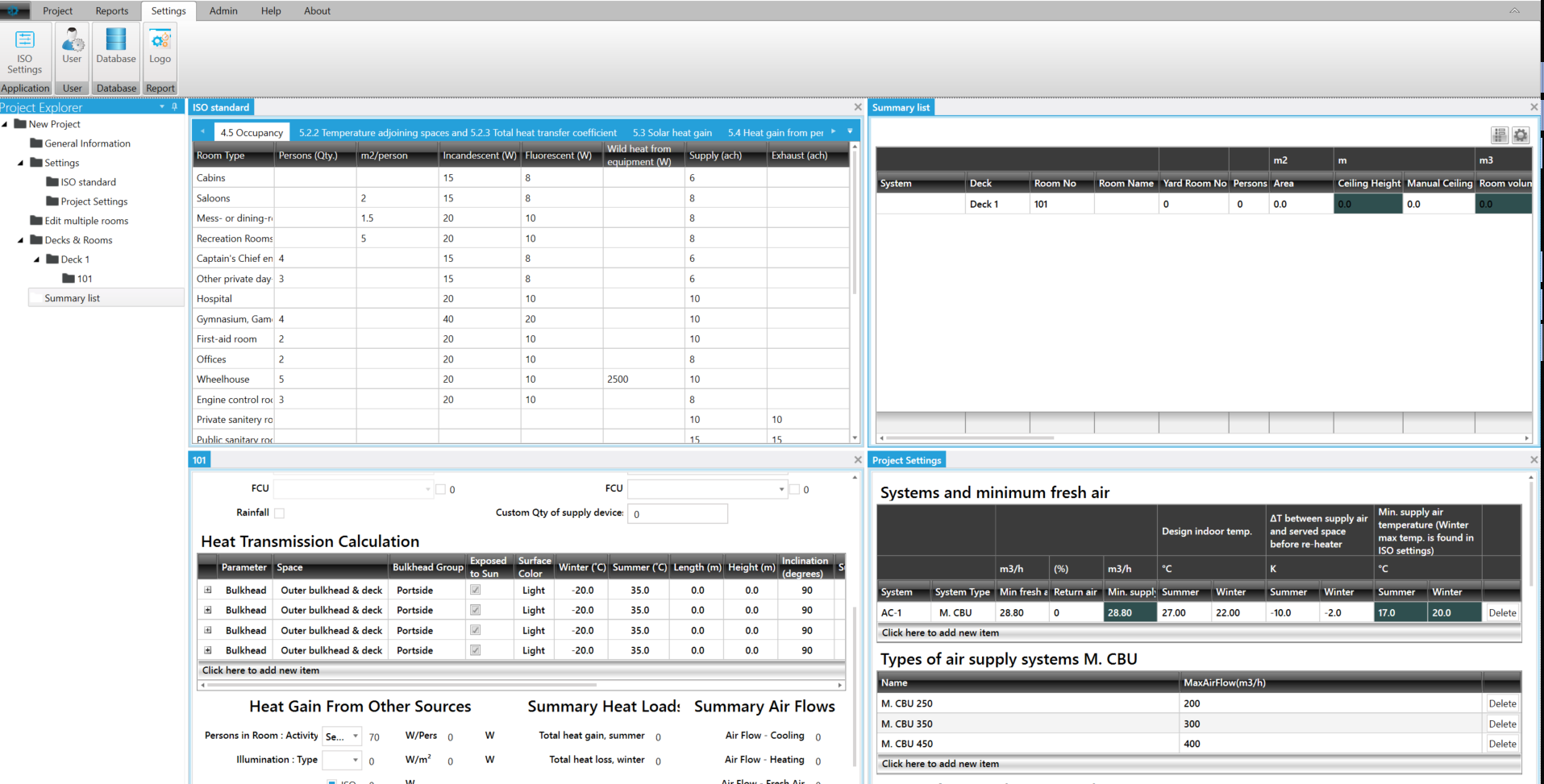Screen dimensions: 1544x784
Task: Click the application logo button
Action: coord(15,10)
